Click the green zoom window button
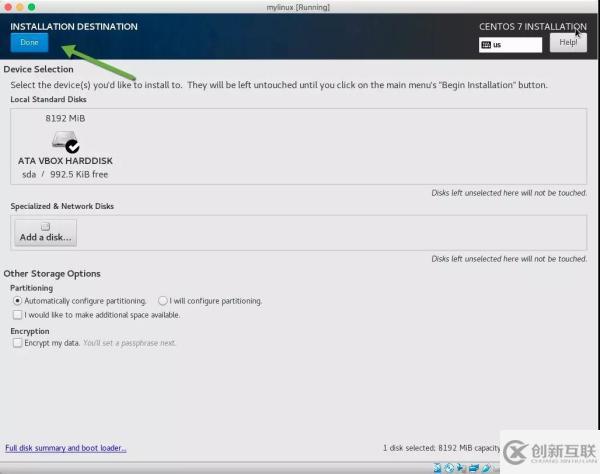Image resolution: width=600 pixels, height=474 pixels. coord(32,7)
